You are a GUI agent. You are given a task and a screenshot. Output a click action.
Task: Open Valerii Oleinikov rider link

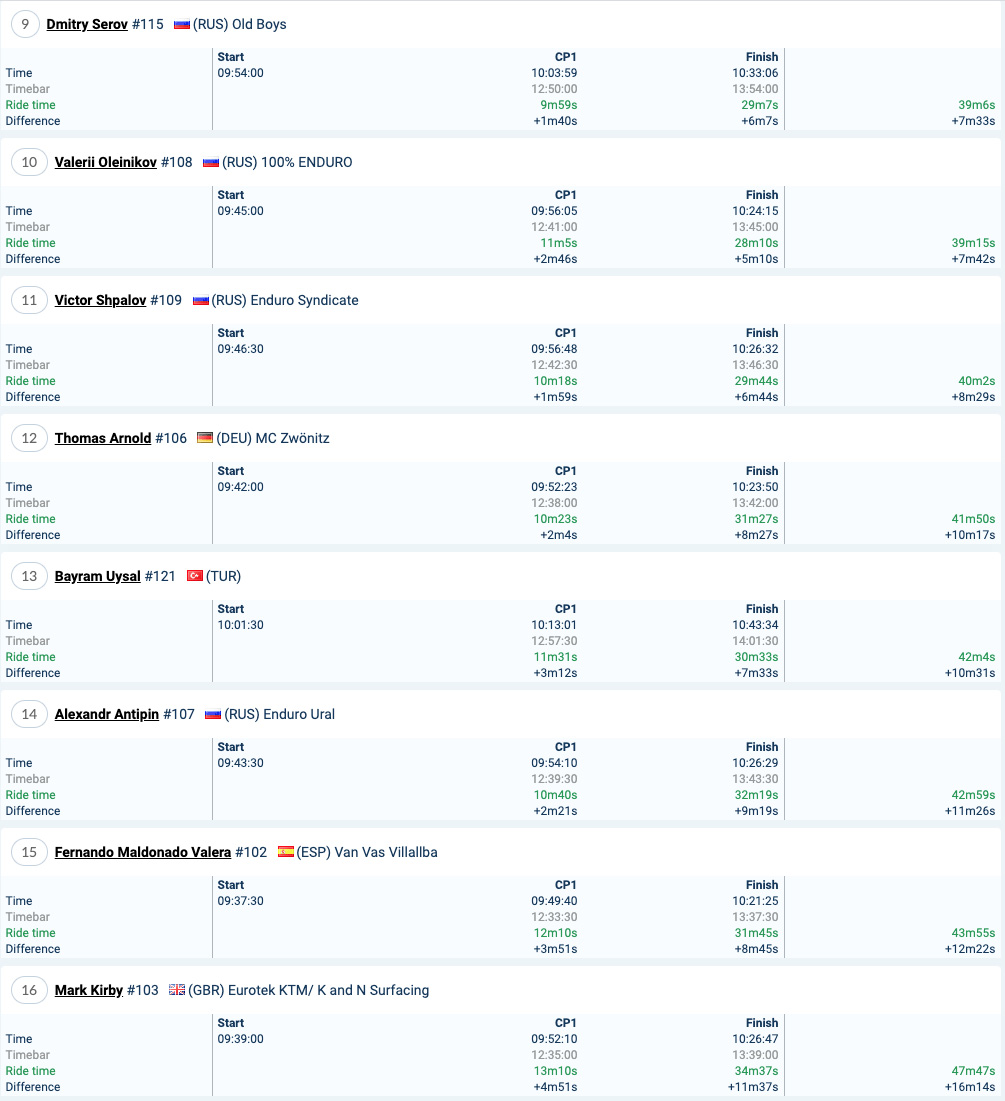[105, 162]
